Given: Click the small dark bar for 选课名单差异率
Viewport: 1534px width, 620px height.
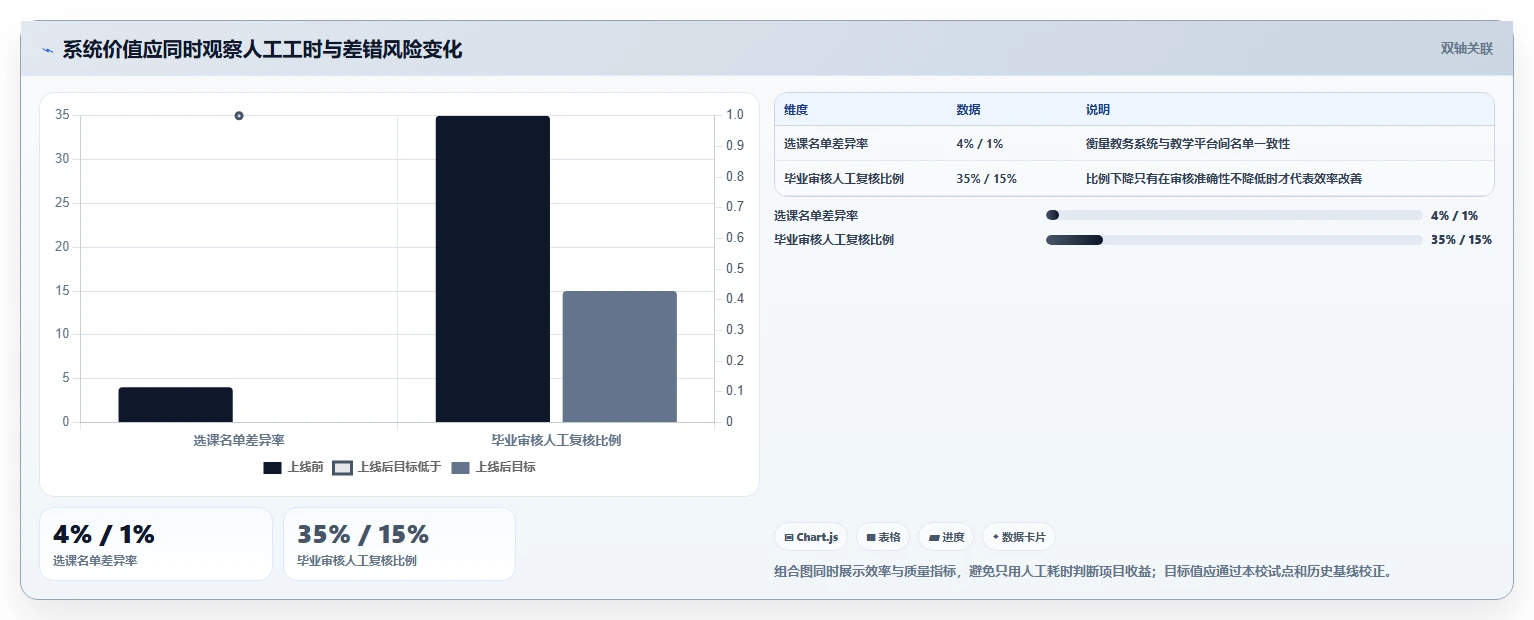Looking at the screenshot, I should tap(176, 405).
